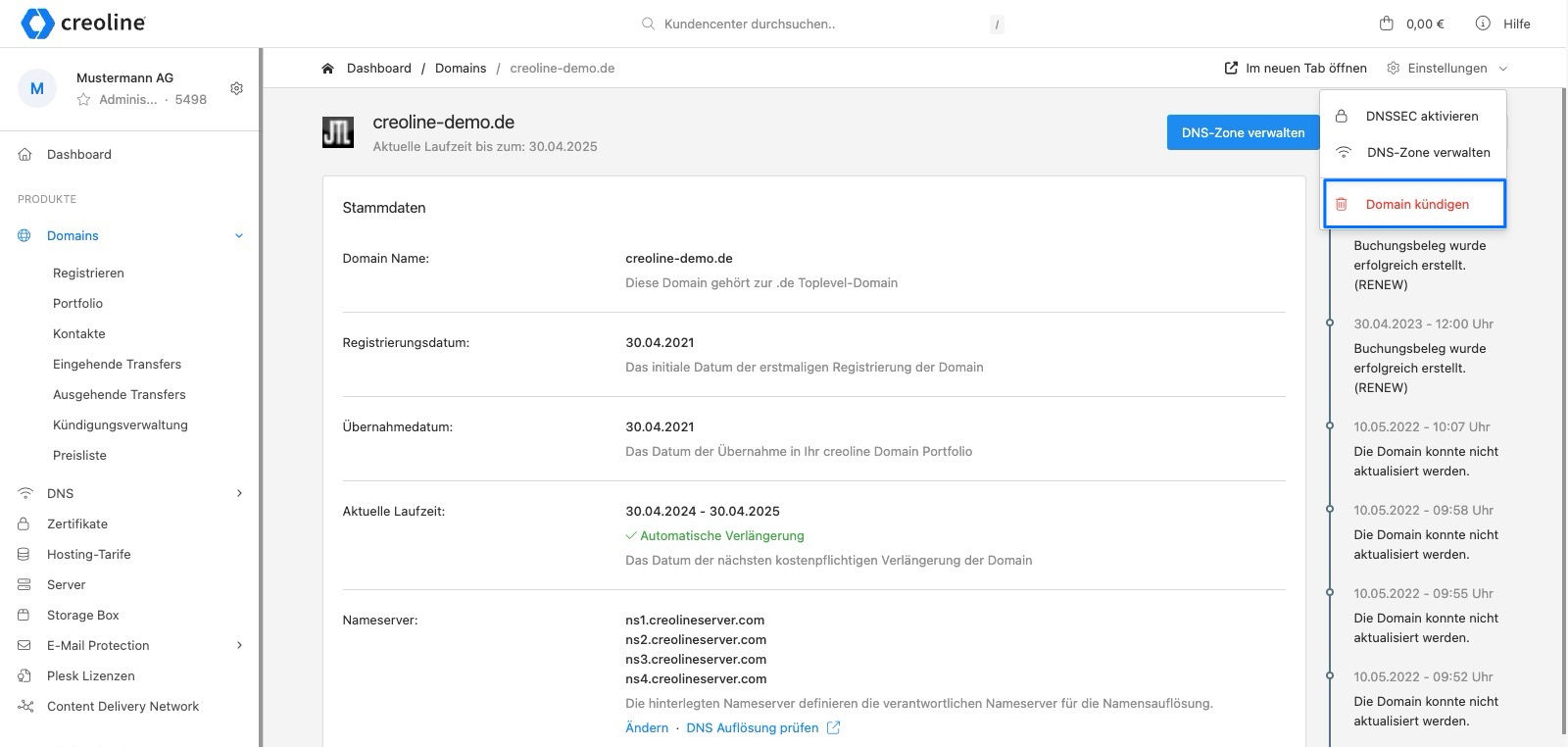Click the Zertifikate lock icon
1568x747 pixels.
(x=24, y=523)
